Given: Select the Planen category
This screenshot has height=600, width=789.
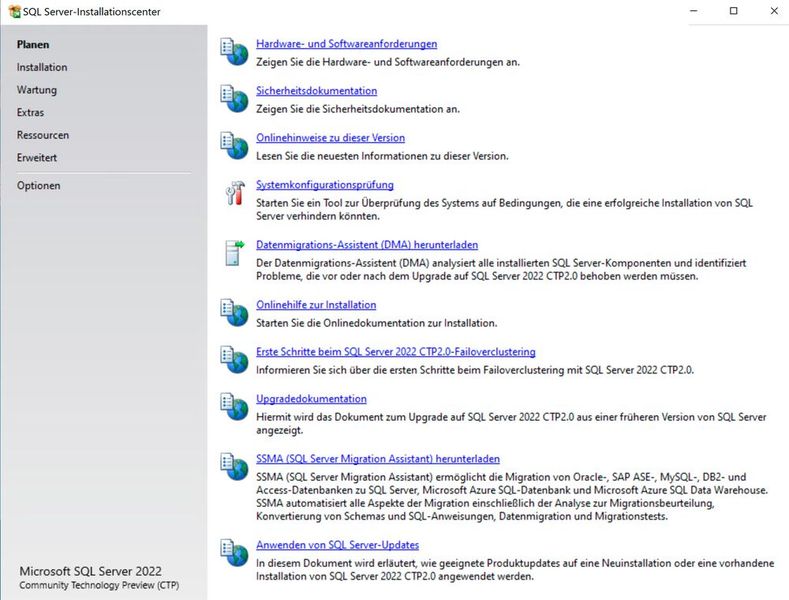Looking at the screenshot, I should pyautogui.click(x=33, y=45).
